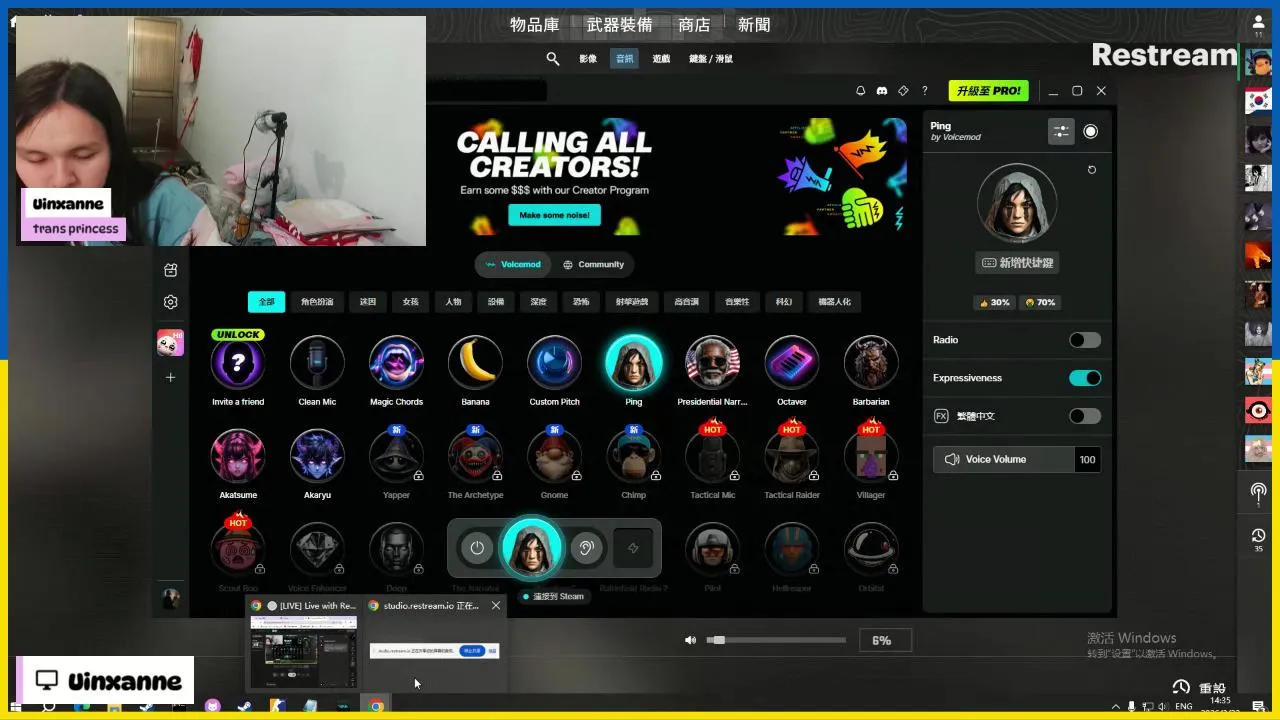1280x720 pixels.
Task: Click the 30% thumbs up rating
Action: [994, 302]
